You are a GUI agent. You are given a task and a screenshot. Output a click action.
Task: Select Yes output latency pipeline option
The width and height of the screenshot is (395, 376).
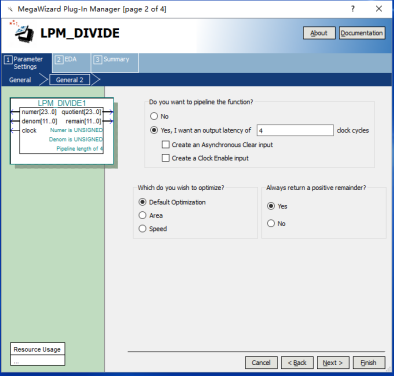coord(154,130)
